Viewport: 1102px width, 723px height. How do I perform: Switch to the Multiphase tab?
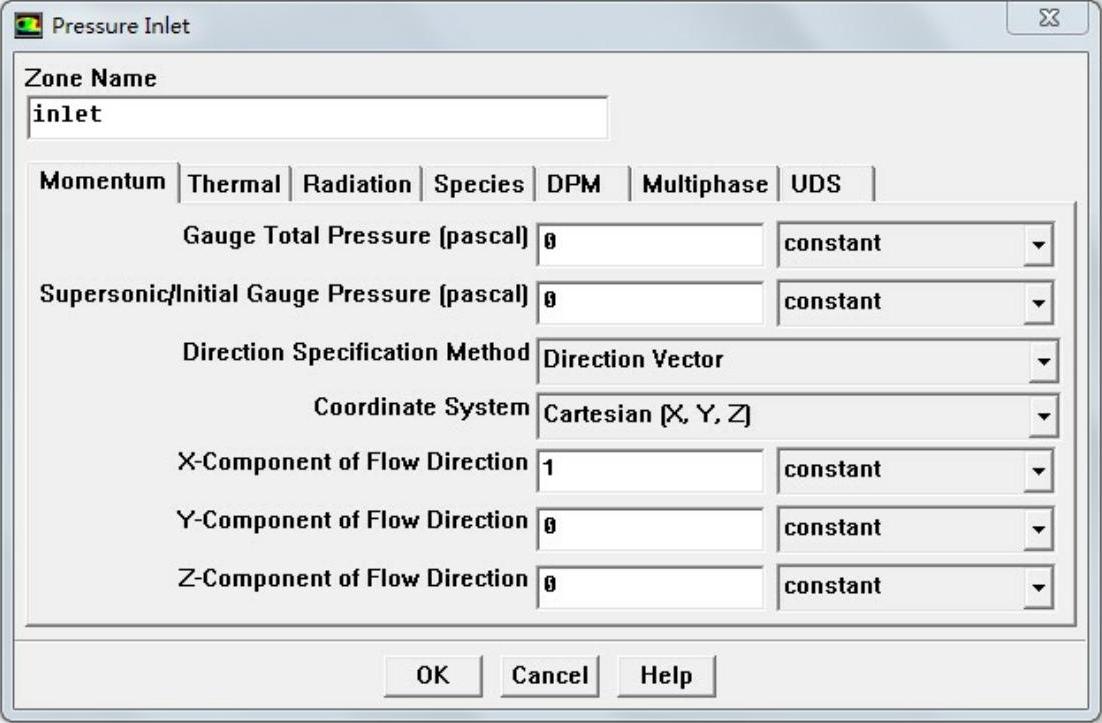point(704,184)
